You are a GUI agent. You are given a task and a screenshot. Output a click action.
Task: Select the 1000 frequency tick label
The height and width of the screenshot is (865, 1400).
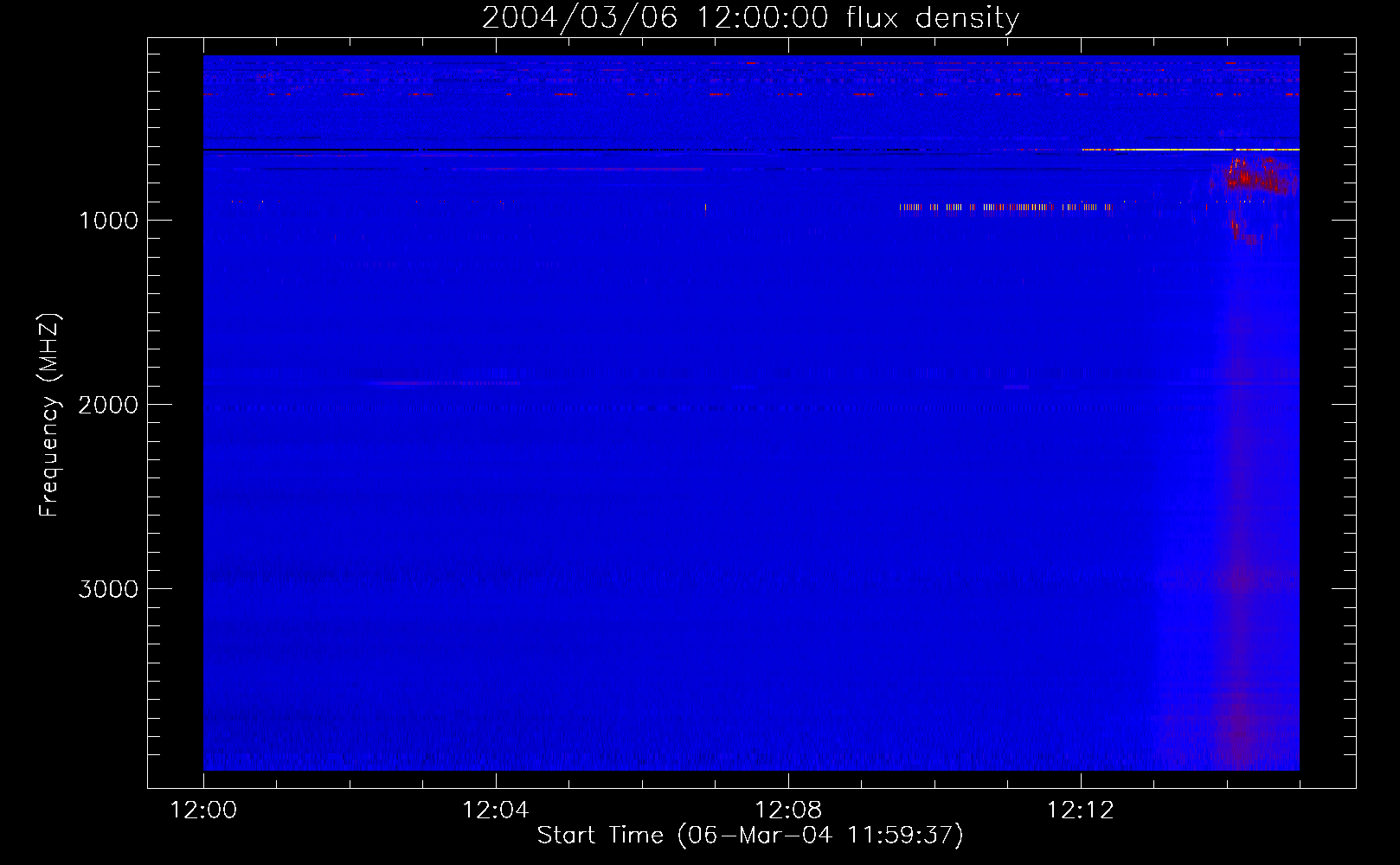(x=108, y=221)
